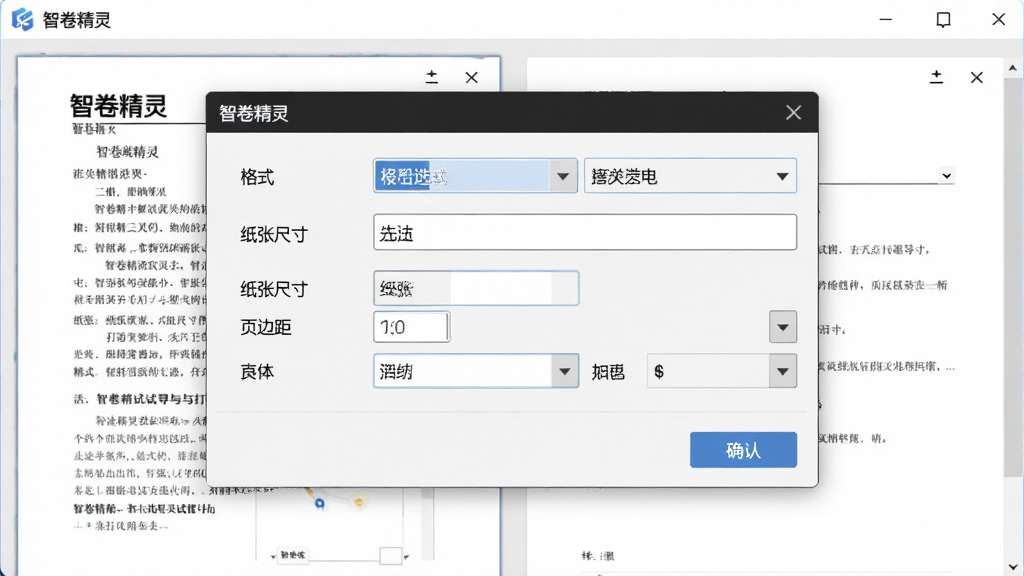Image resolution: width=1024 pixels, height=576 pixels.
Task: Confirm with the 确认 button
Action: point(743,450)
